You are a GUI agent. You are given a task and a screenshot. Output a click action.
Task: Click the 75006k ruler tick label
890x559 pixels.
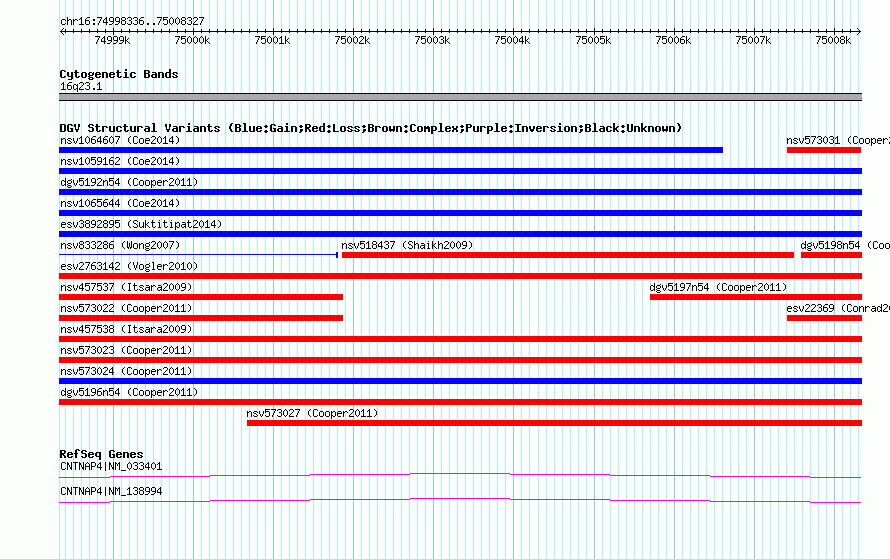tap(673, 40)
